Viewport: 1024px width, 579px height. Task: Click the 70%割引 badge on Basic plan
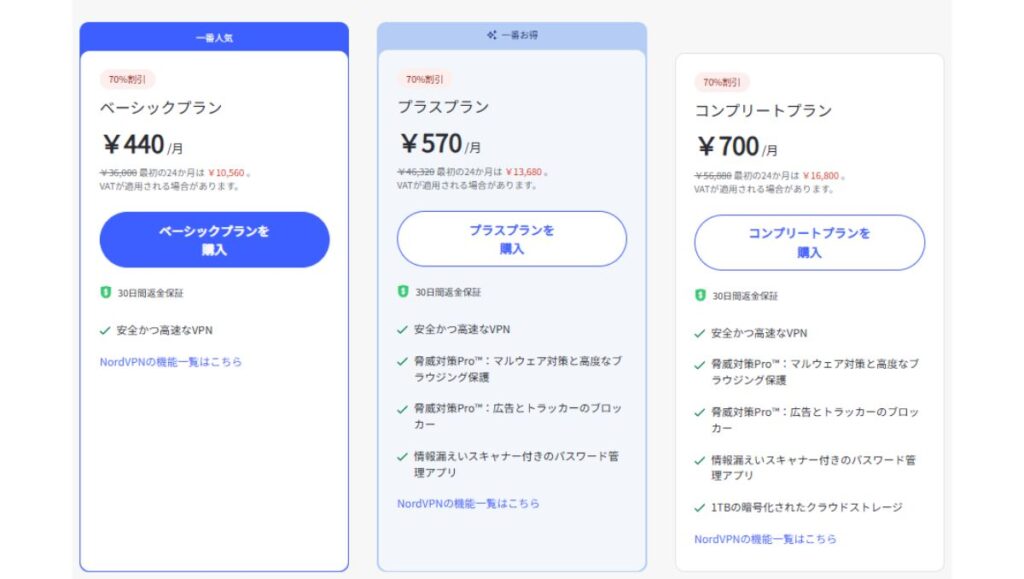click(127, 80)
